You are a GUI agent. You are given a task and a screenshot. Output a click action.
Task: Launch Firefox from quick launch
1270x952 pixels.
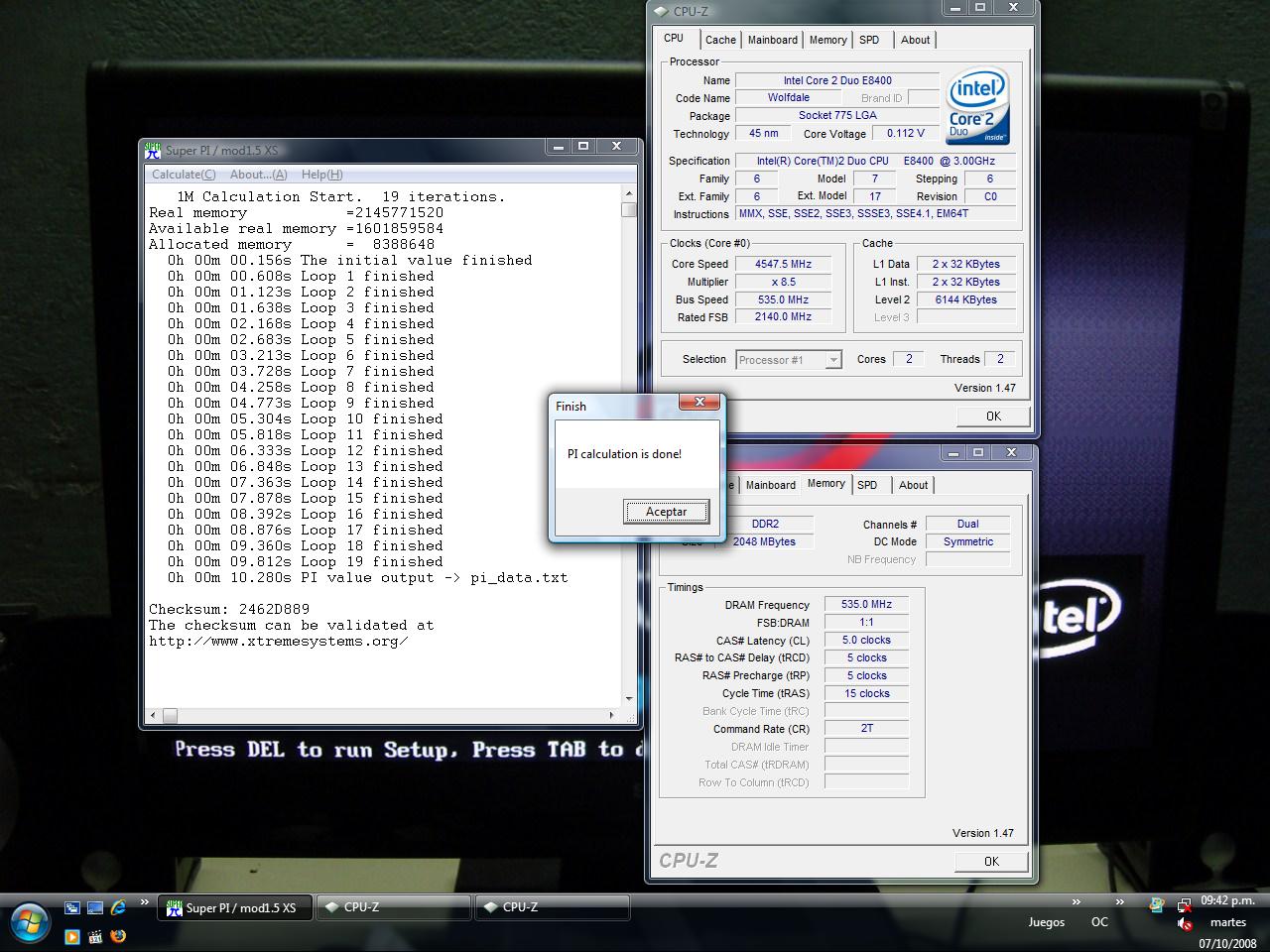point(119,935)
